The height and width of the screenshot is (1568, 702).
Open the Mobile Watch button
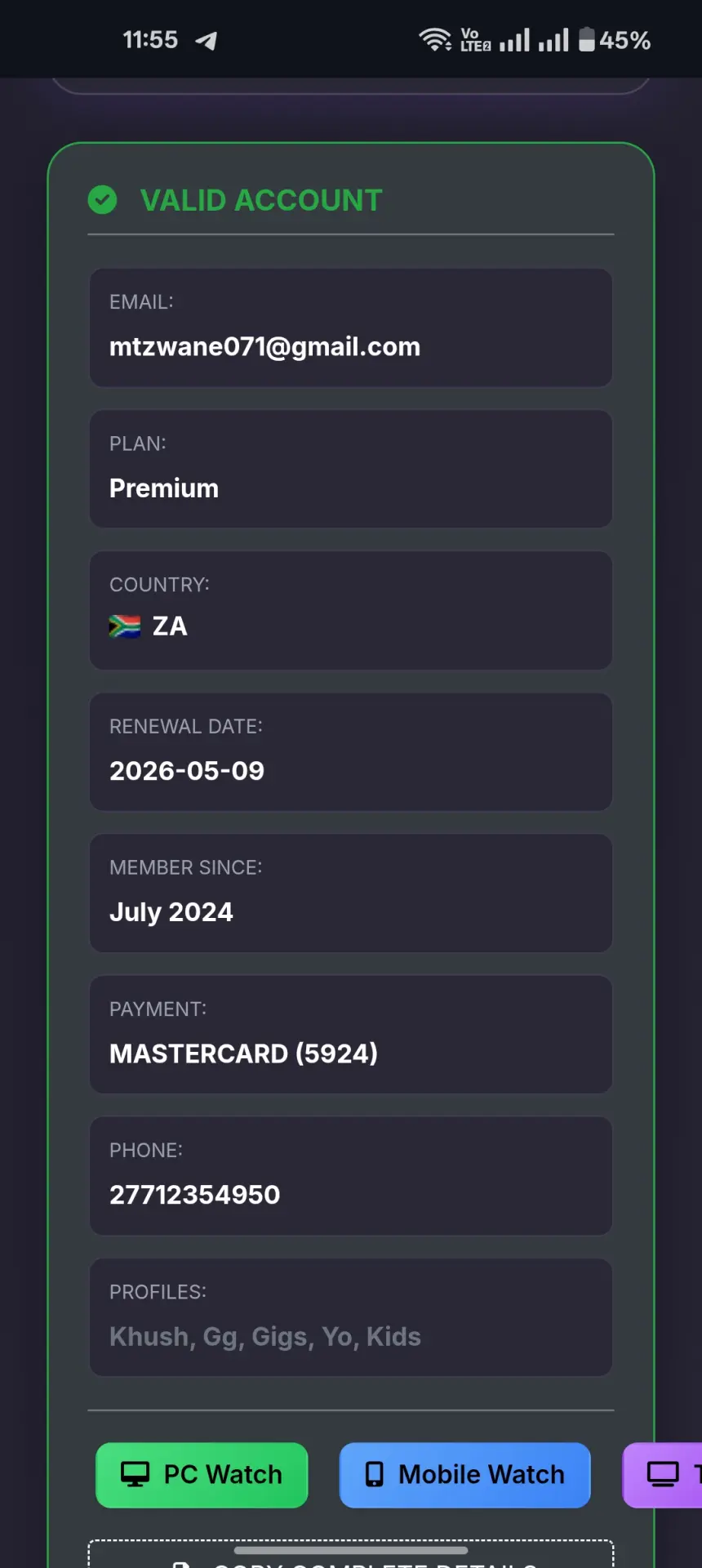(x=464, y=1475)
